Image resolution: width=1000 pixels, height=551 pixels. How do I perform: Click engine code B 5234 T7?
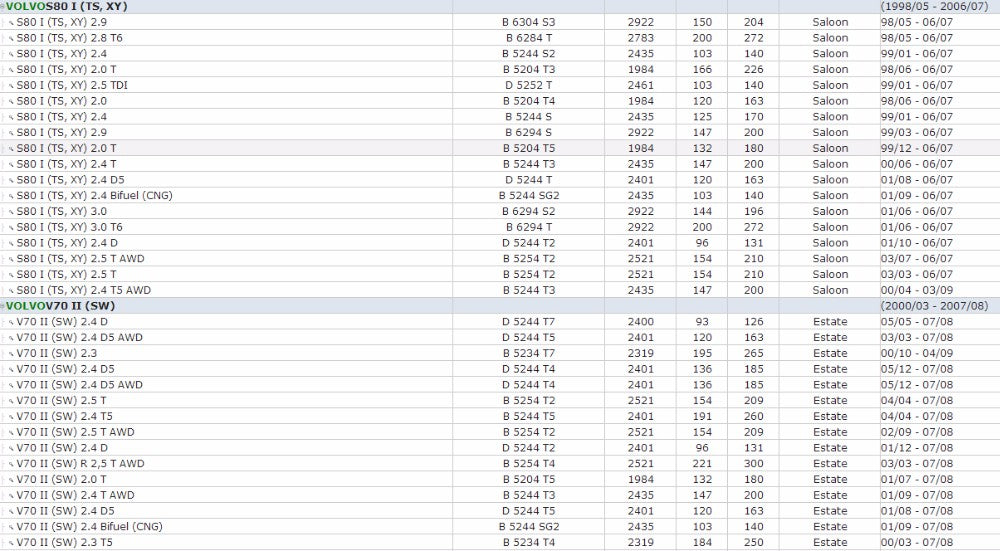coord(529,353)
